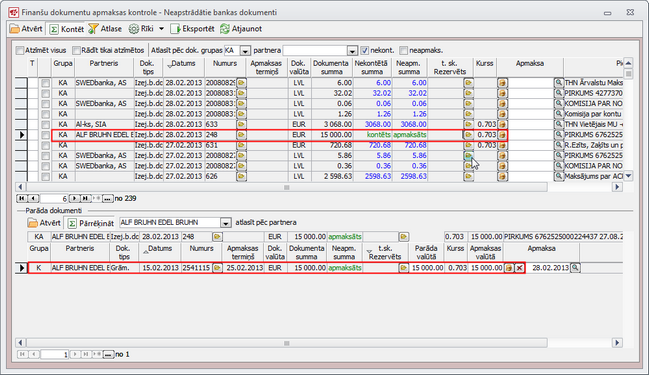Click the Kontēt toolbar button
Screen dimensions: 649x375
[67, 29]
